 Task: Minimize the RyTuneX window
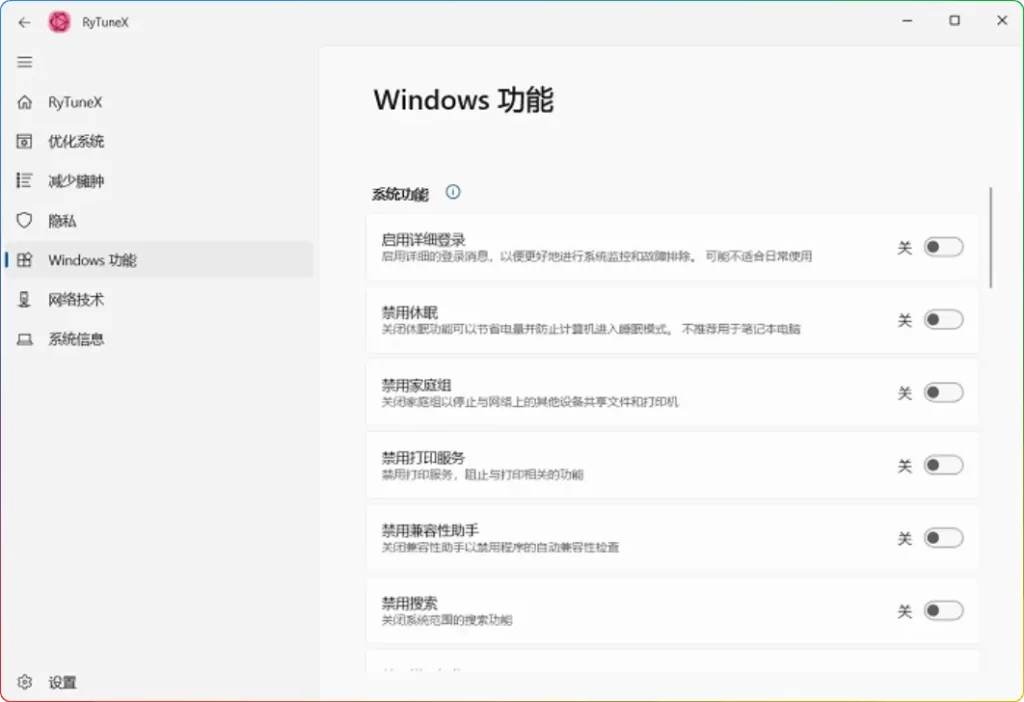[907, 21]
